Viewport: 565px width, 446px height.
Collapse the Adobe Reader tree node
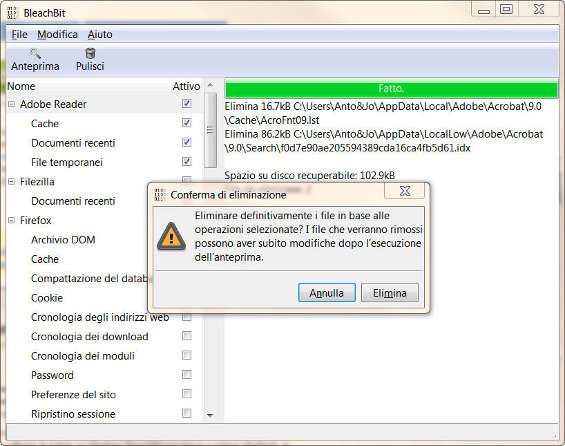pyautogui.click(x=12, y=104)
